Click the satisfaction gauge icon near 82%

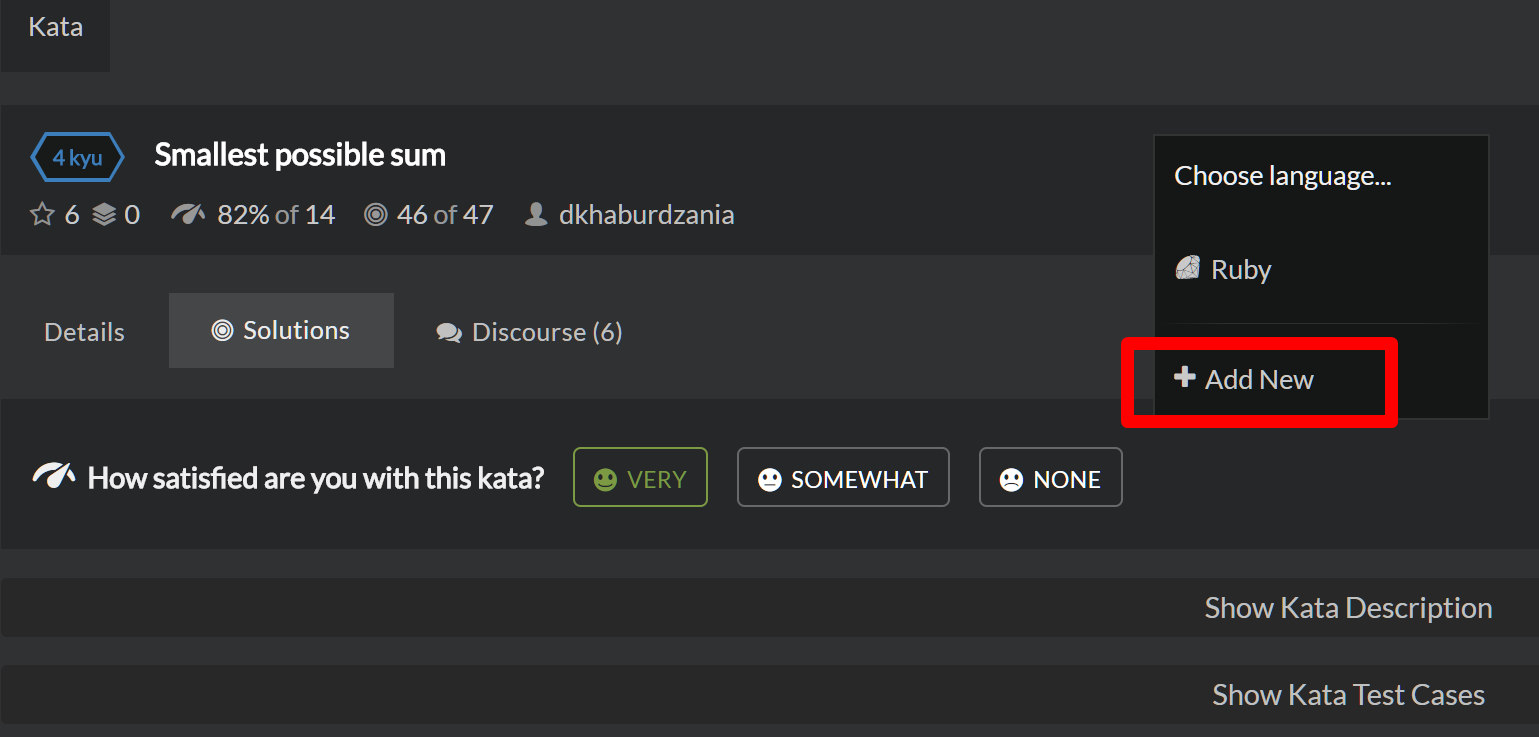click(188, 214)
